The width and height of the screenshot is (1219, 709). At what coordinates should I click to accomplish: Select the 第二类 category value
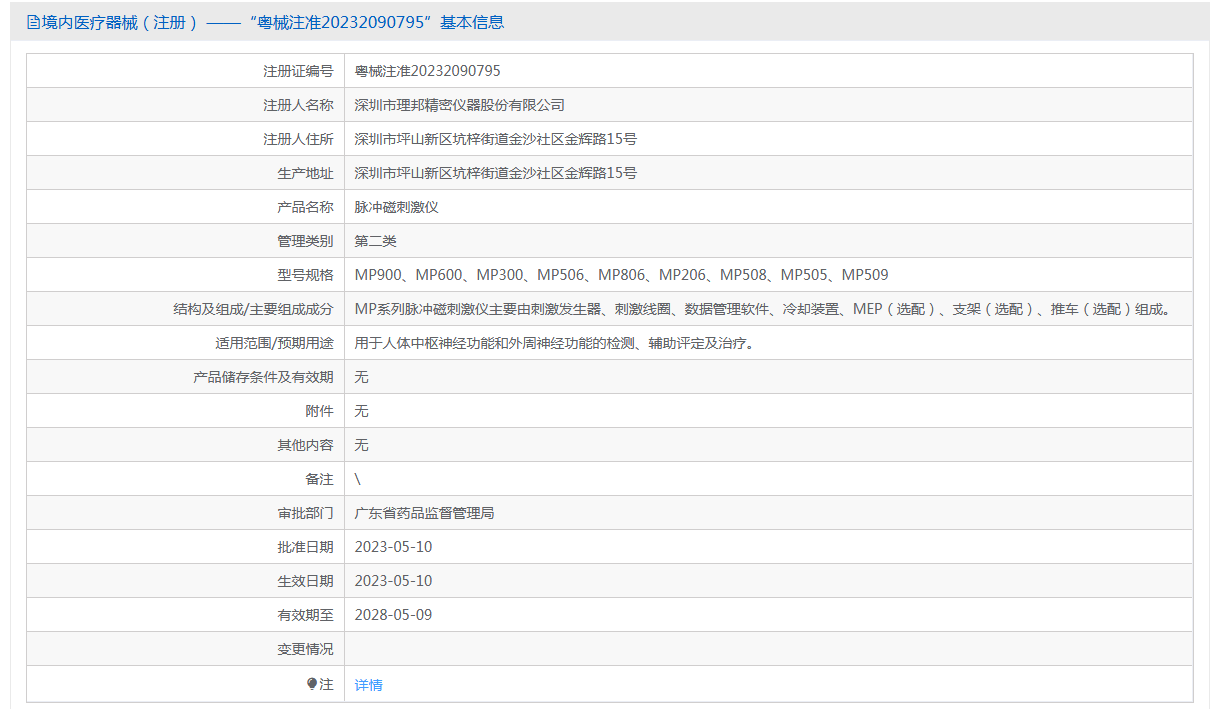pyautogui.click(x=376, y=241)
